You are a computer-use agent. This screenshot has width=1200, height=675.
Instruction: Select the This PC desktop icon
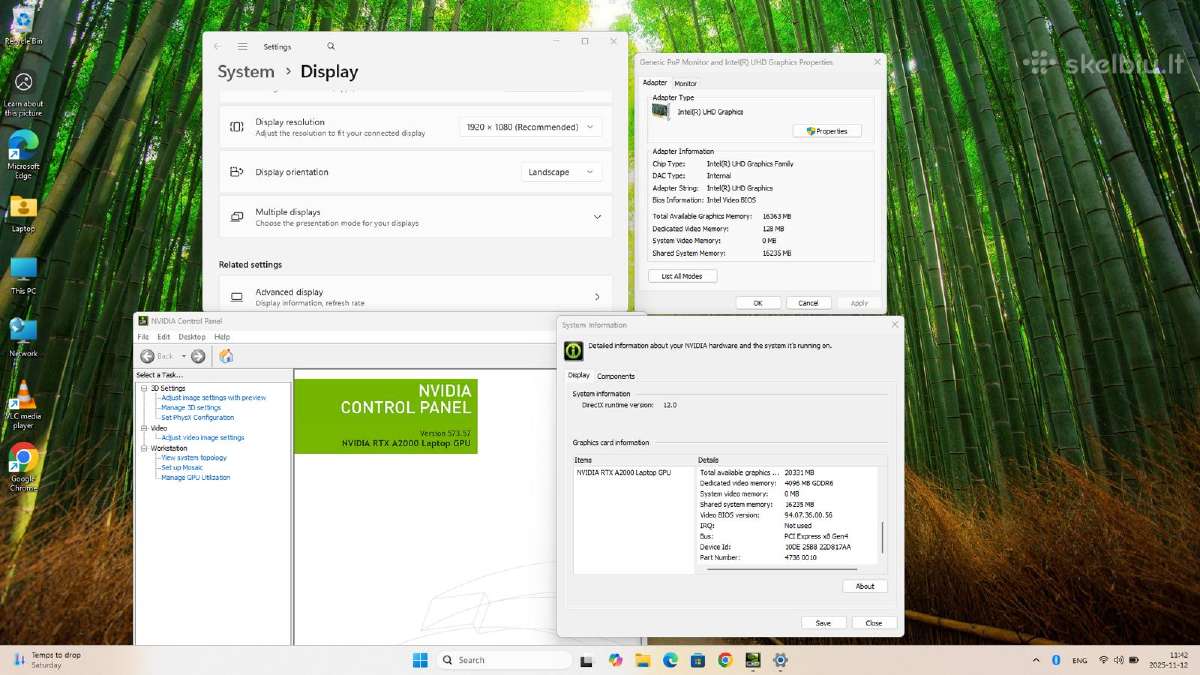(23, 275)
